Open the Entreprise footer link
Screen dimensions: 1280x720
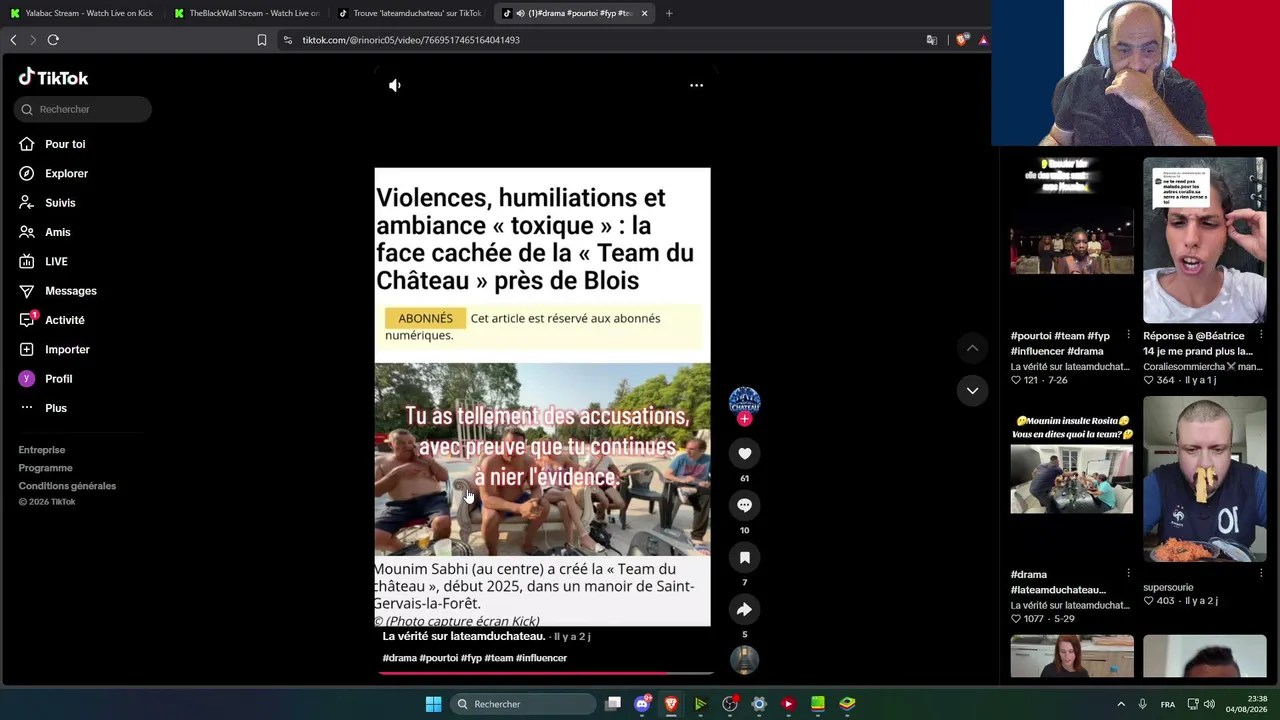click(x=42, y=450)
